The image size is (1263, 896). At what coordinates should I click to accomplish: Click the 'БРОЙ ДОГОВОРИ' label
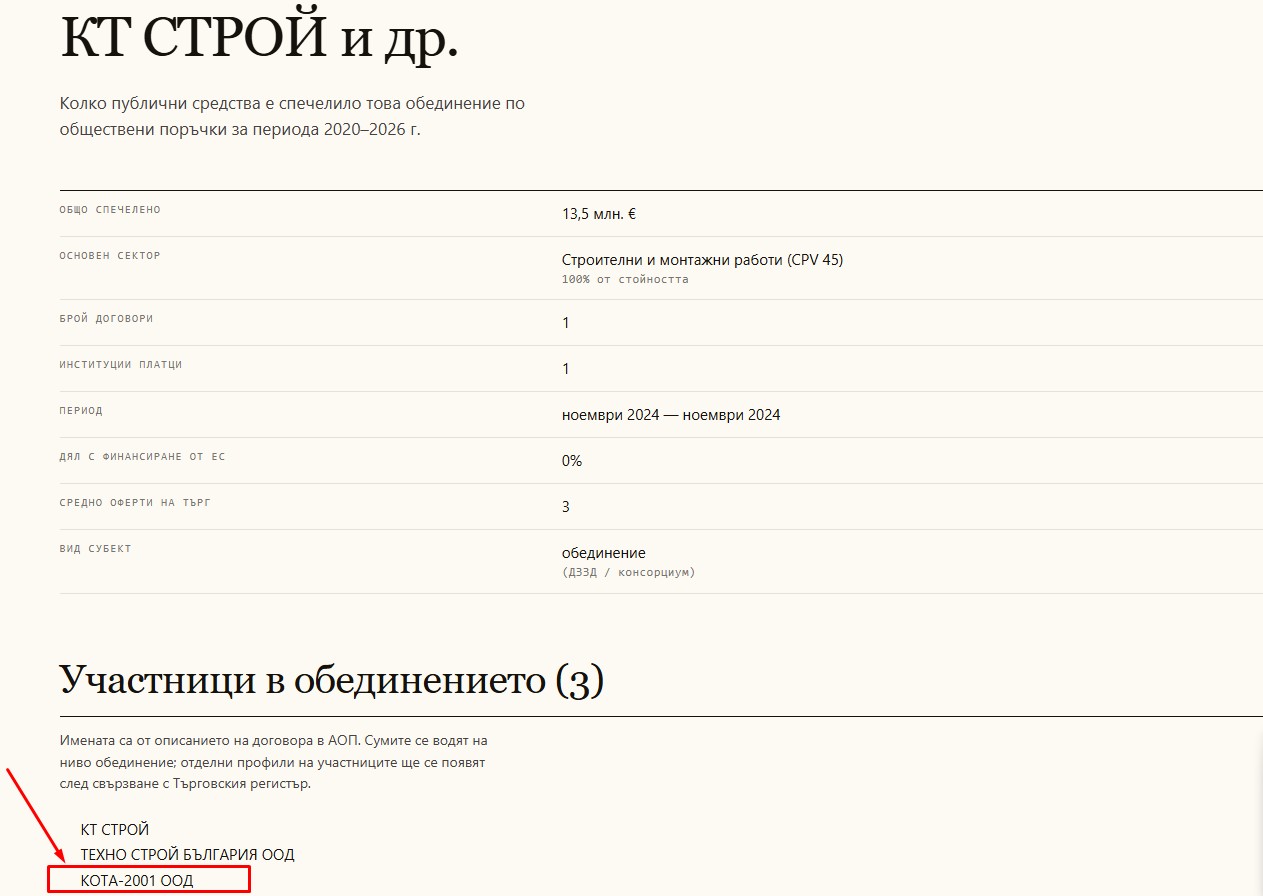[x=106, y=319]
